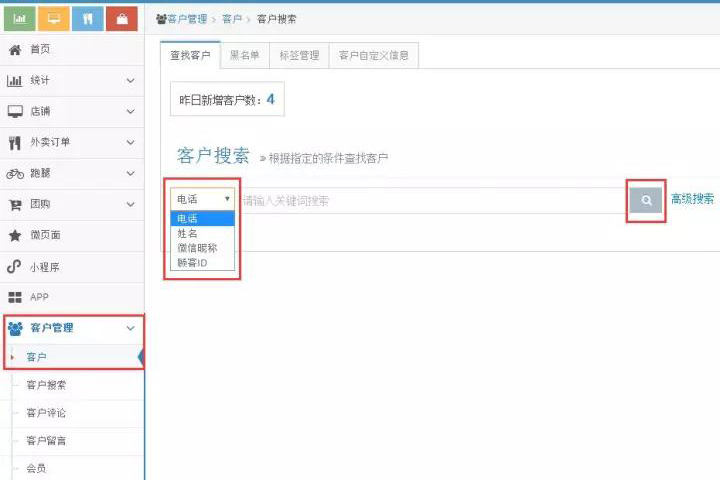Expand the 跑腿 menu chevron

coord(130,173)
